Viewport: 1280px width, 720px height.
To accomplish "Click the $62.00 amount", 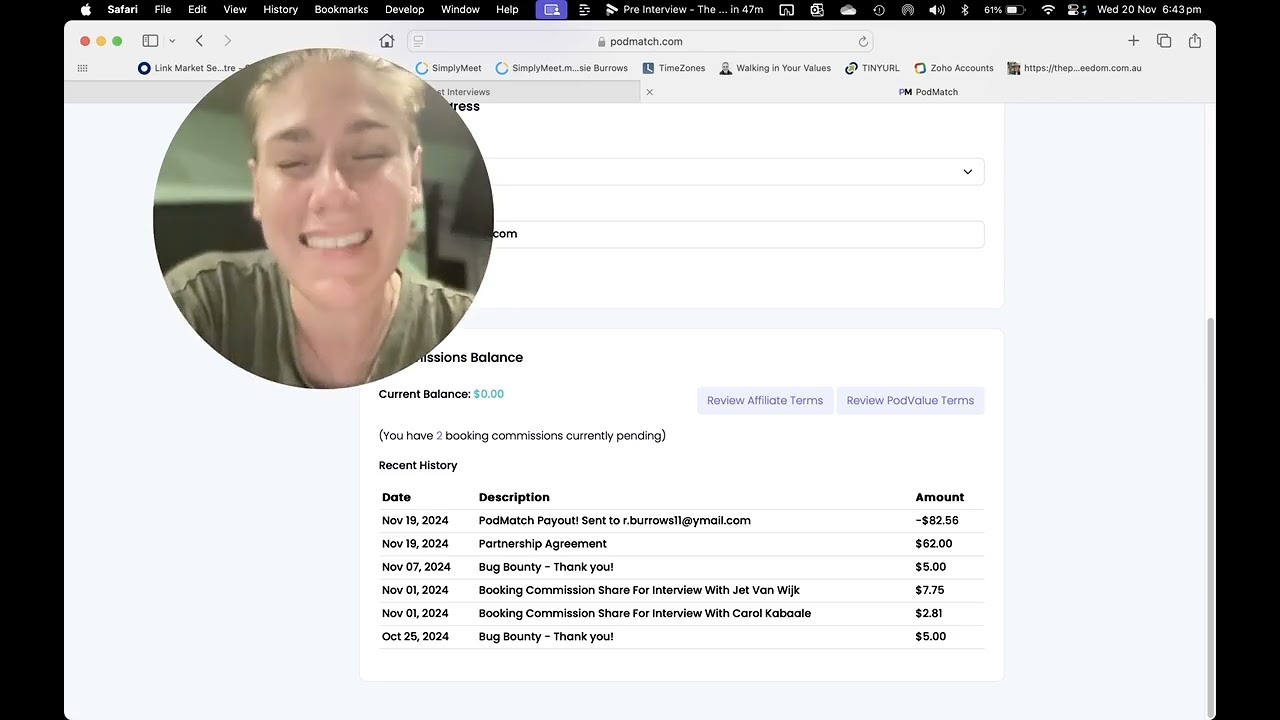I will (934, 544).
